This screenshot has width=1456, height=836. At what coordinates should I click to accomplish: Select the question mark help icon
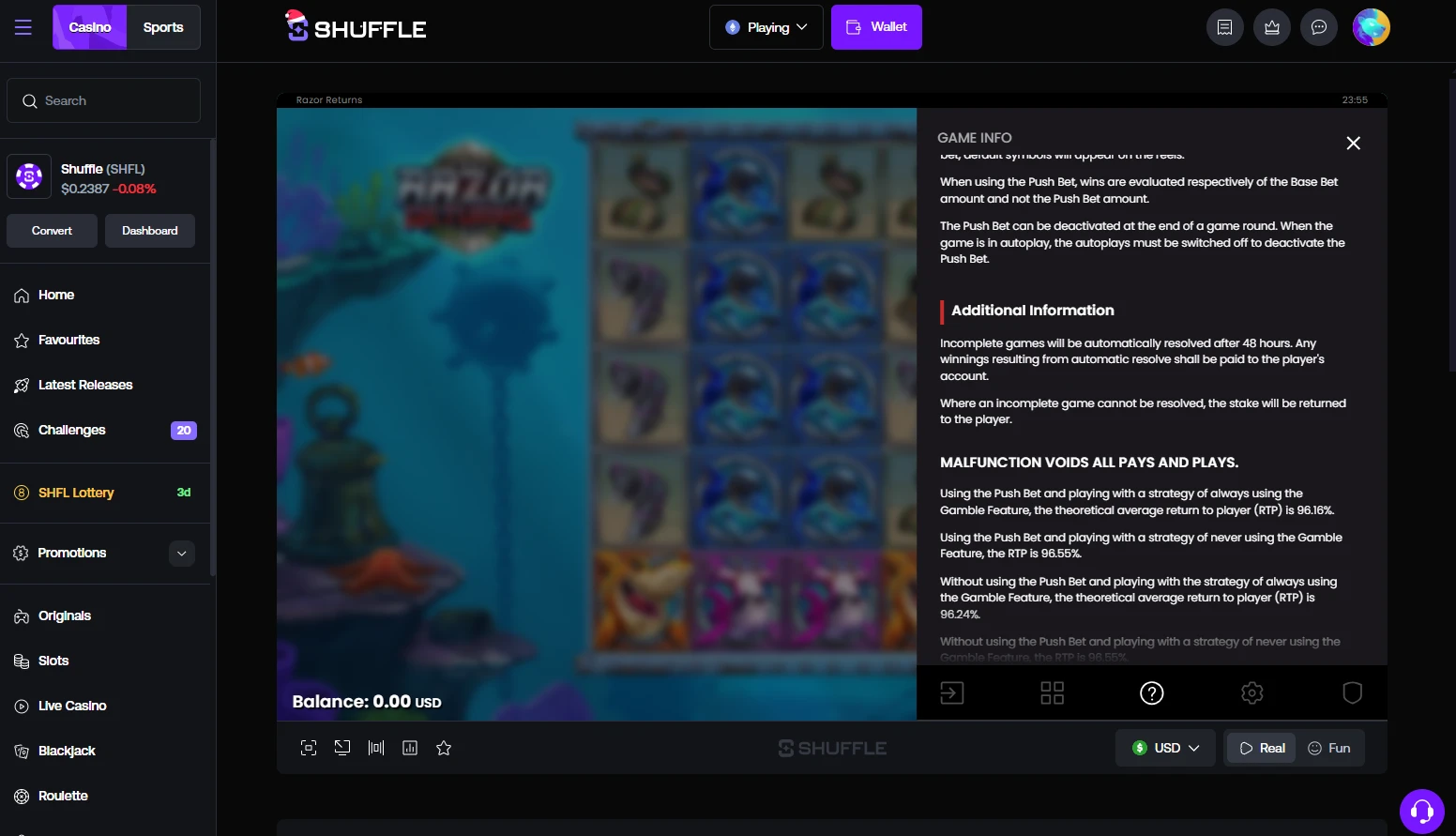[1152, 693]
